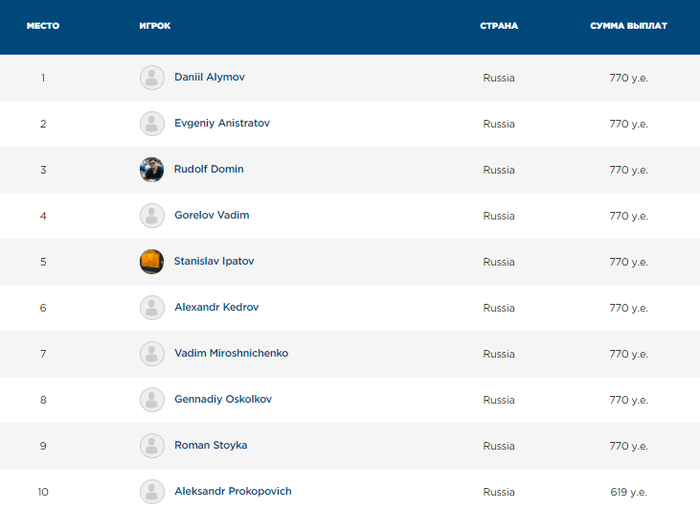Click Russia in Aleksandr Prokopovich's row
This screenshot has height=510, width=700.
click(499, 492)
